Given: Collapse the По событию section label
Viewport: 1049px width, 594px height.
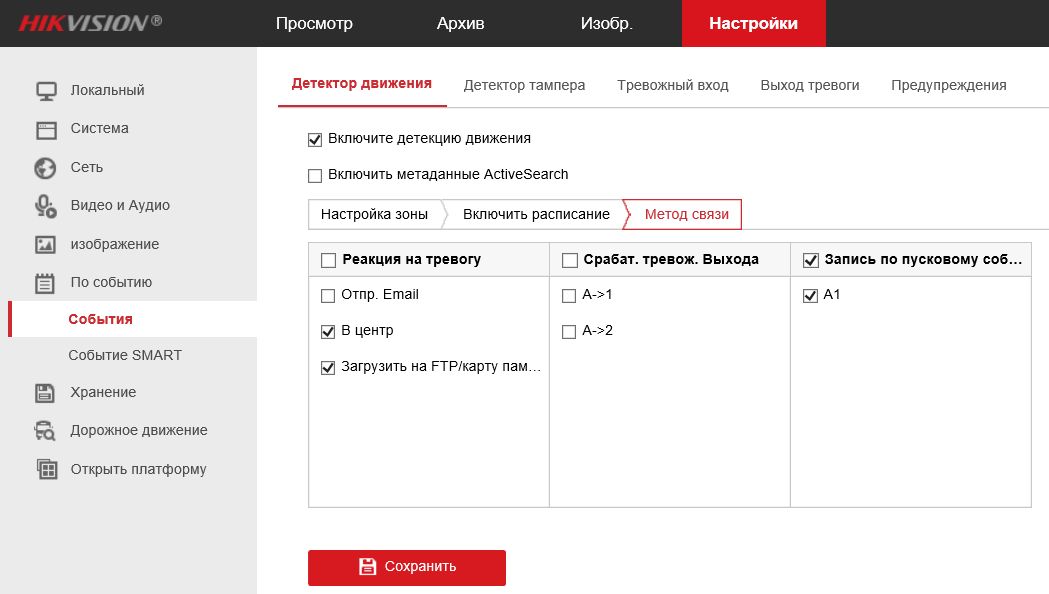Looking at the screenshot, I should tap(112, 282).
